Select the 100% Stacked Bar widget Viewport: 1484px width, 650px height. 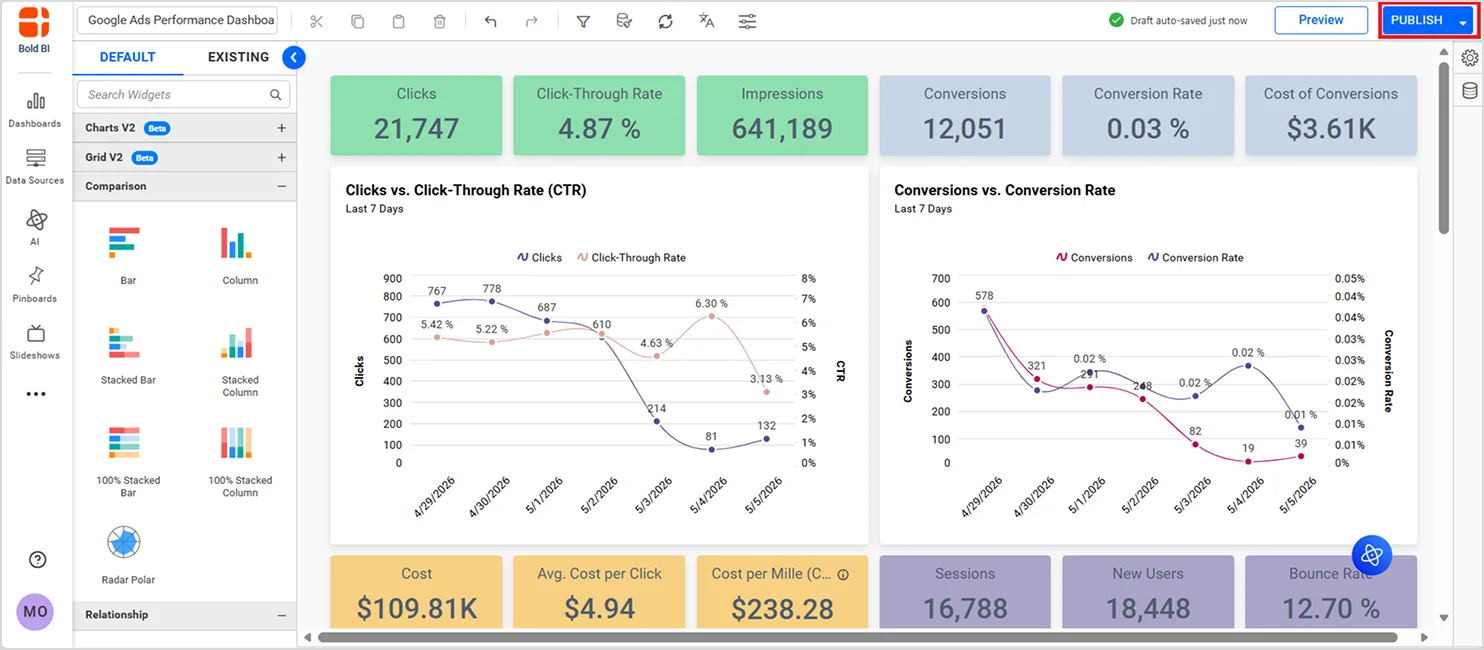point(128,460)
